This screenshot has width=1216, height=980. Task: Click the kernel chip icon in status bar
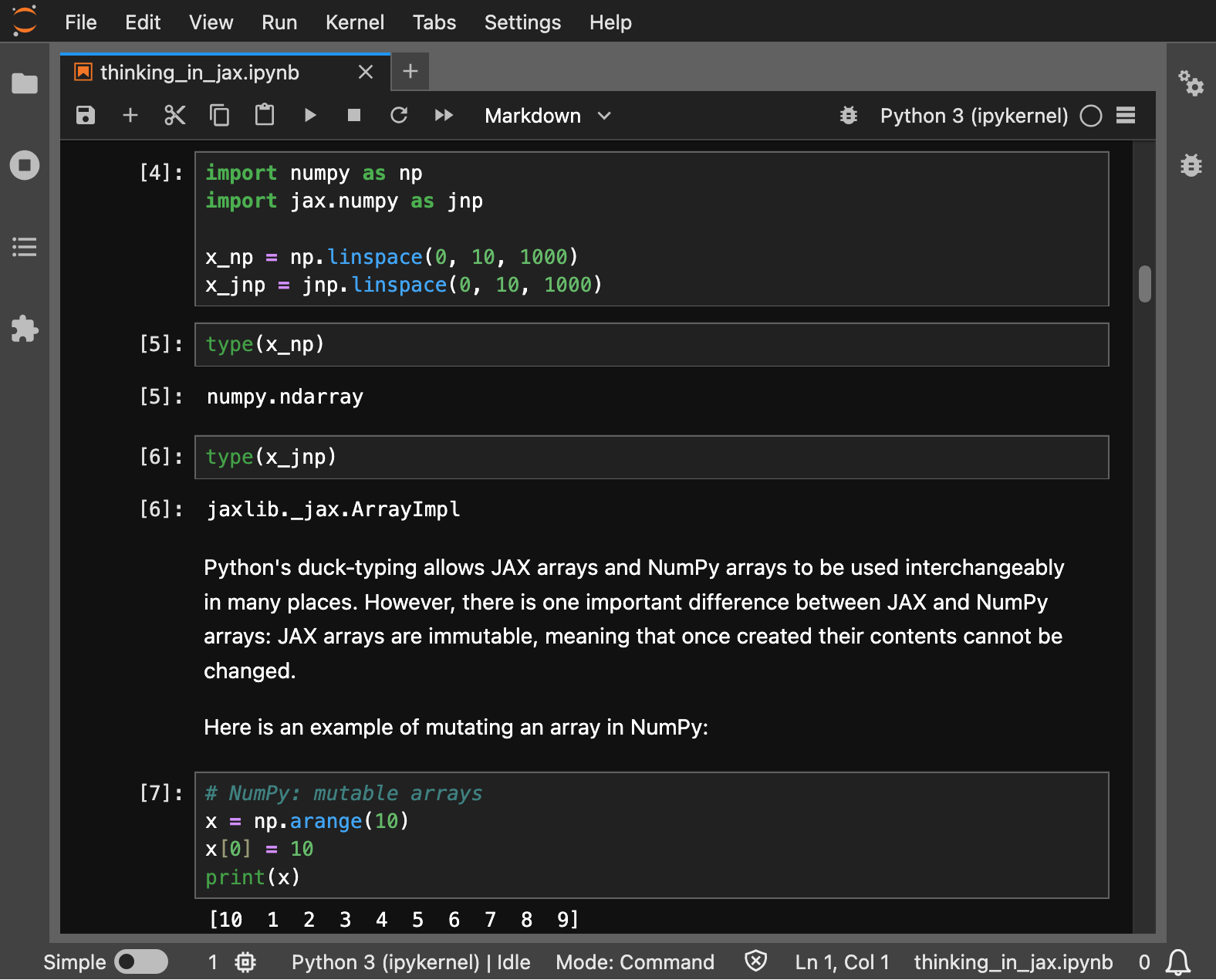pos(245,962)
